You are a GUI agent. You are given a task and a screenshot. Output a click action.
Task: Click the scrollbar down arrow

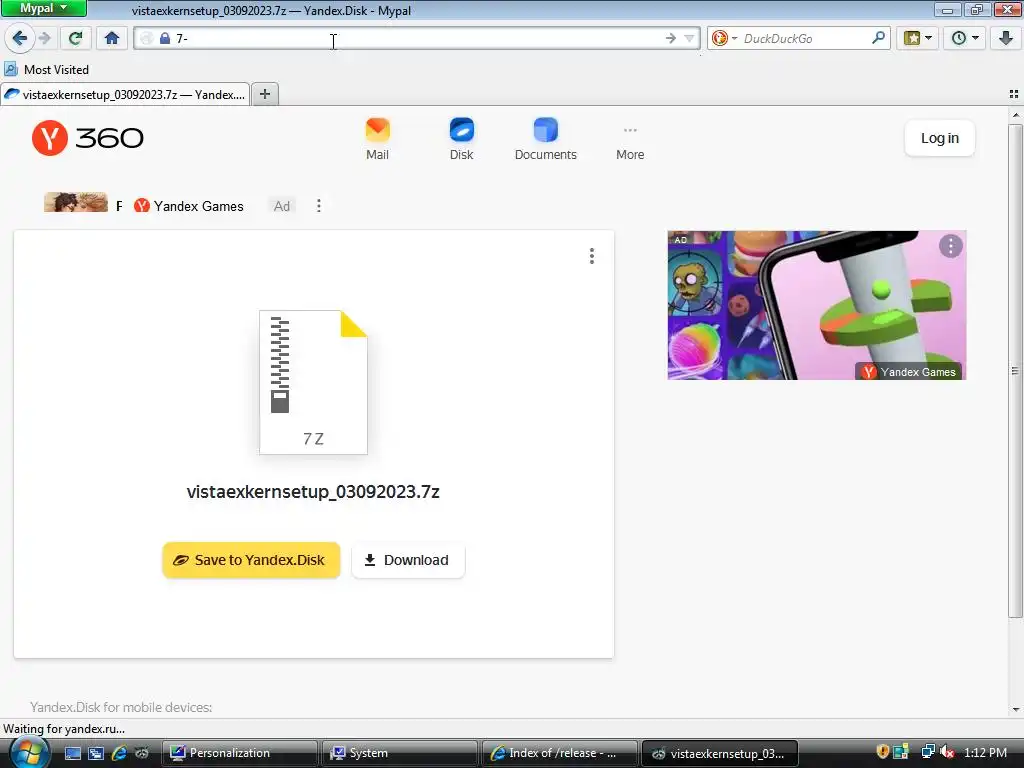click(x=1016, y=709)
